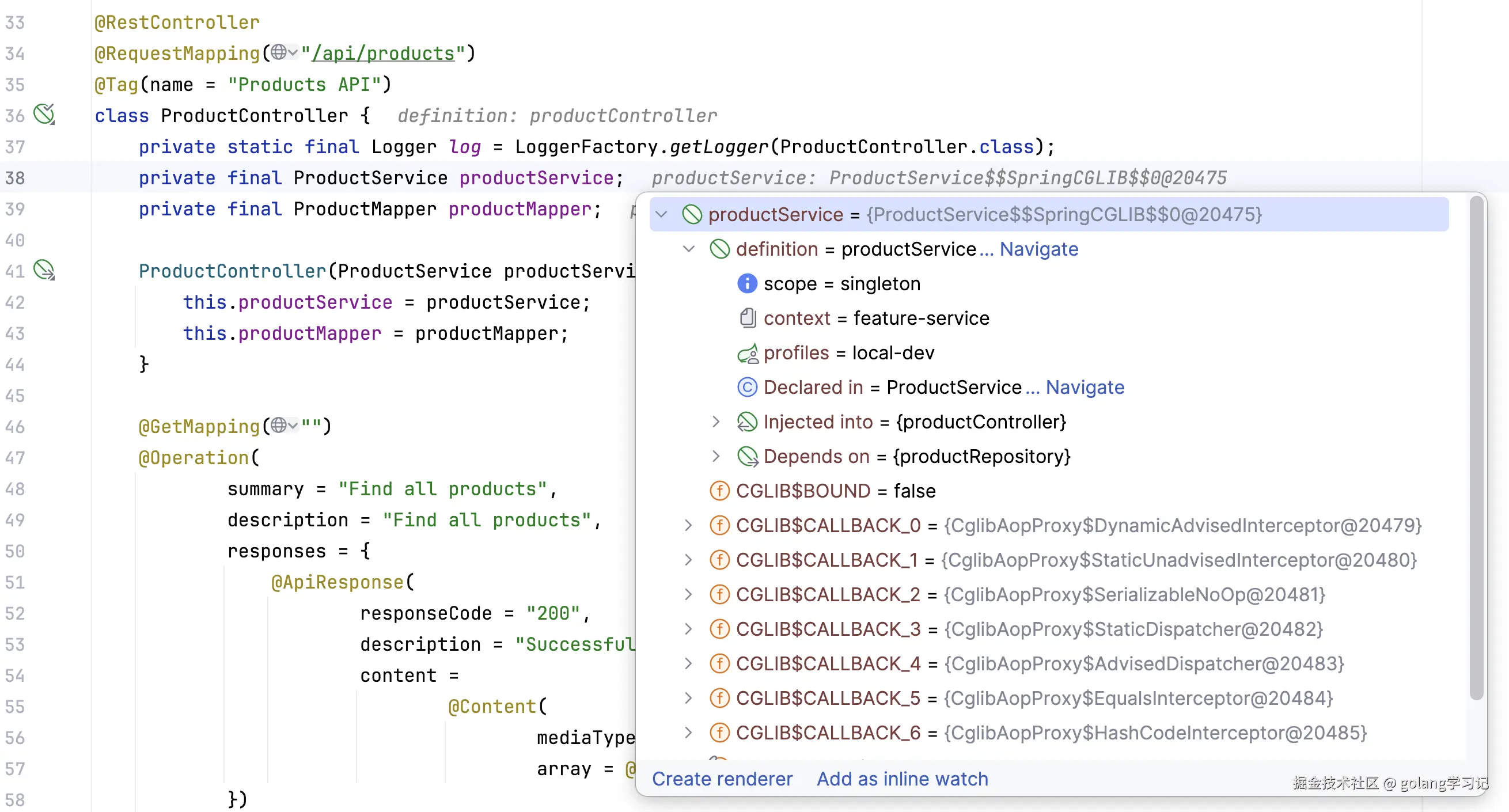Click the bean icon beside definition row
The width and height of the screenshot is (1509, 812).
pyautogui.click(x=719, y=249)
